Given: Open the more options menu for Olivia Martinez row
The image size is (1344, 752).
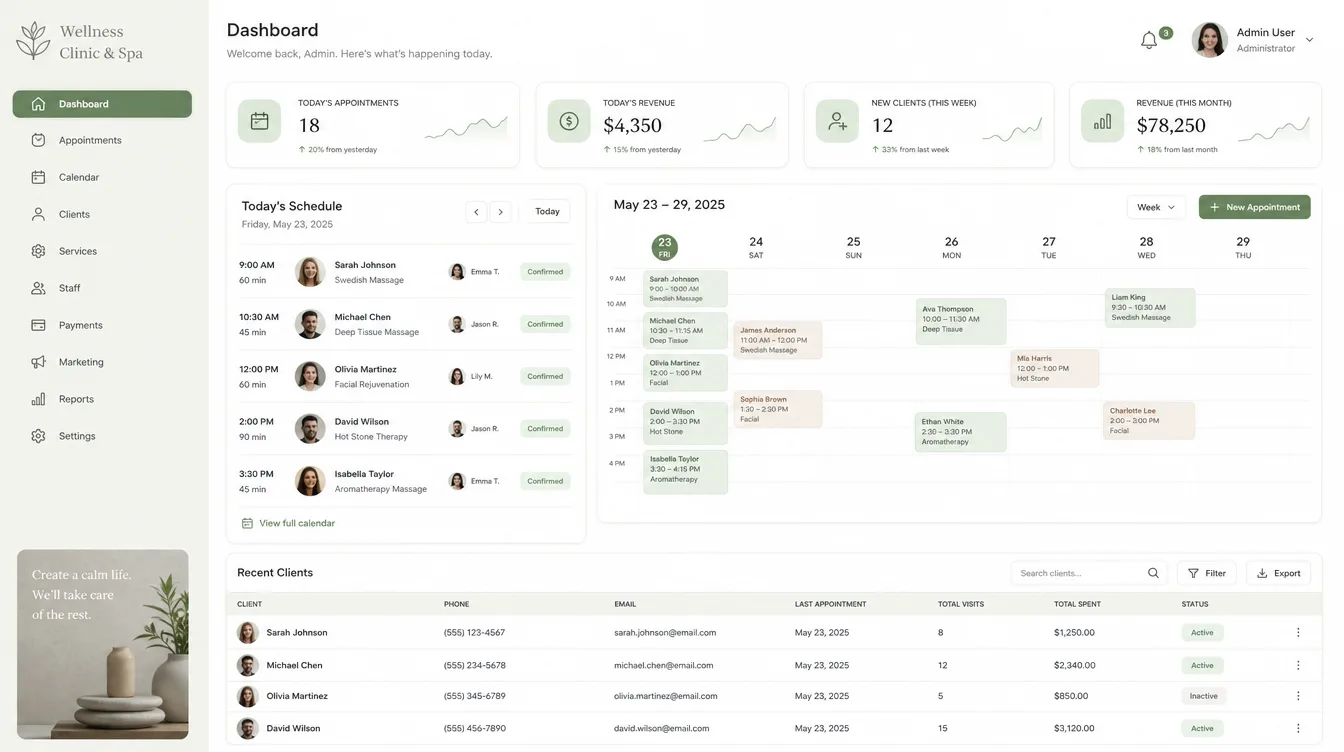Looking at the screenshot, I should 1298,696.
